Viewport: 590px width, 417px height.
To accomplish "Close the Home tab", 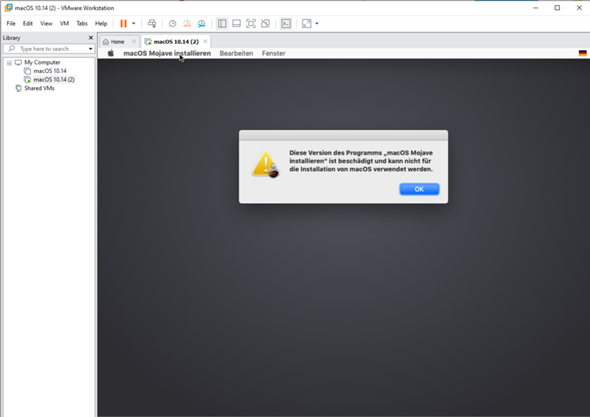I will pyautogui.click(x=134, y=41).
